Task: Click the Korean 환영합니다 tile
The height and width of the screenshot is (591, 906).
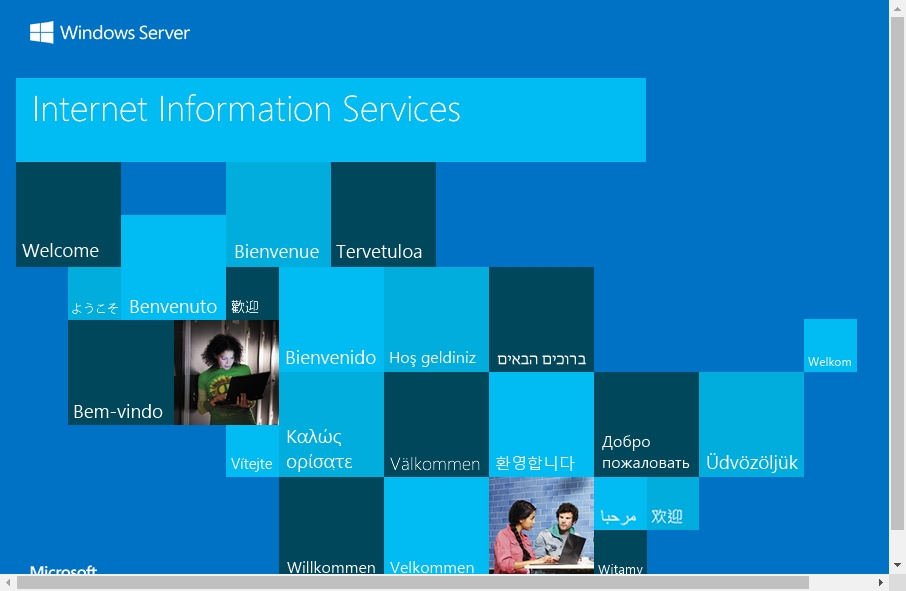Action: 541,425
